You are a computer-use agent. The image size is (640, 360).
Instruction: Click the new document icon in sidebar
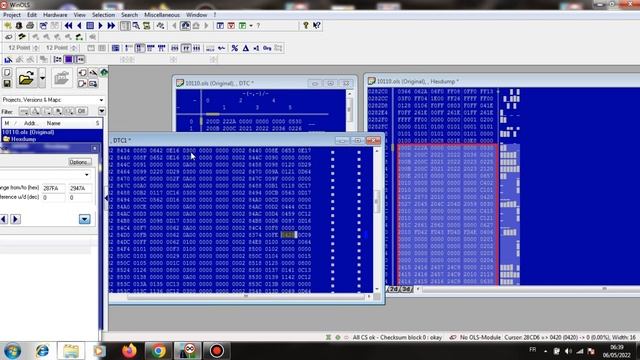[7, 73]
